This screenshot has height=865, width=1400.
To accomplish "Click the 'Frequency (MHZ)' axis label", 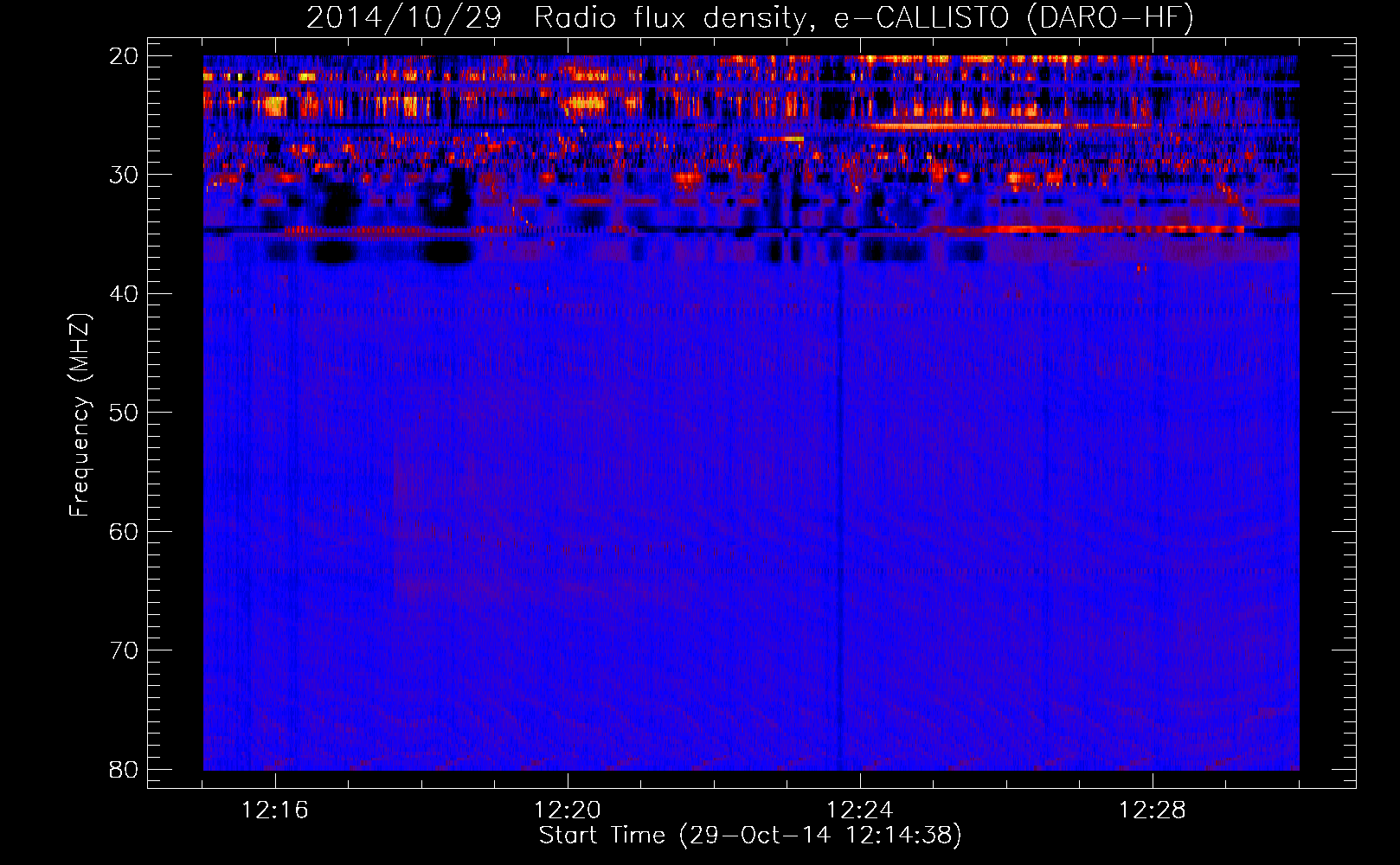I will point(80,414).
